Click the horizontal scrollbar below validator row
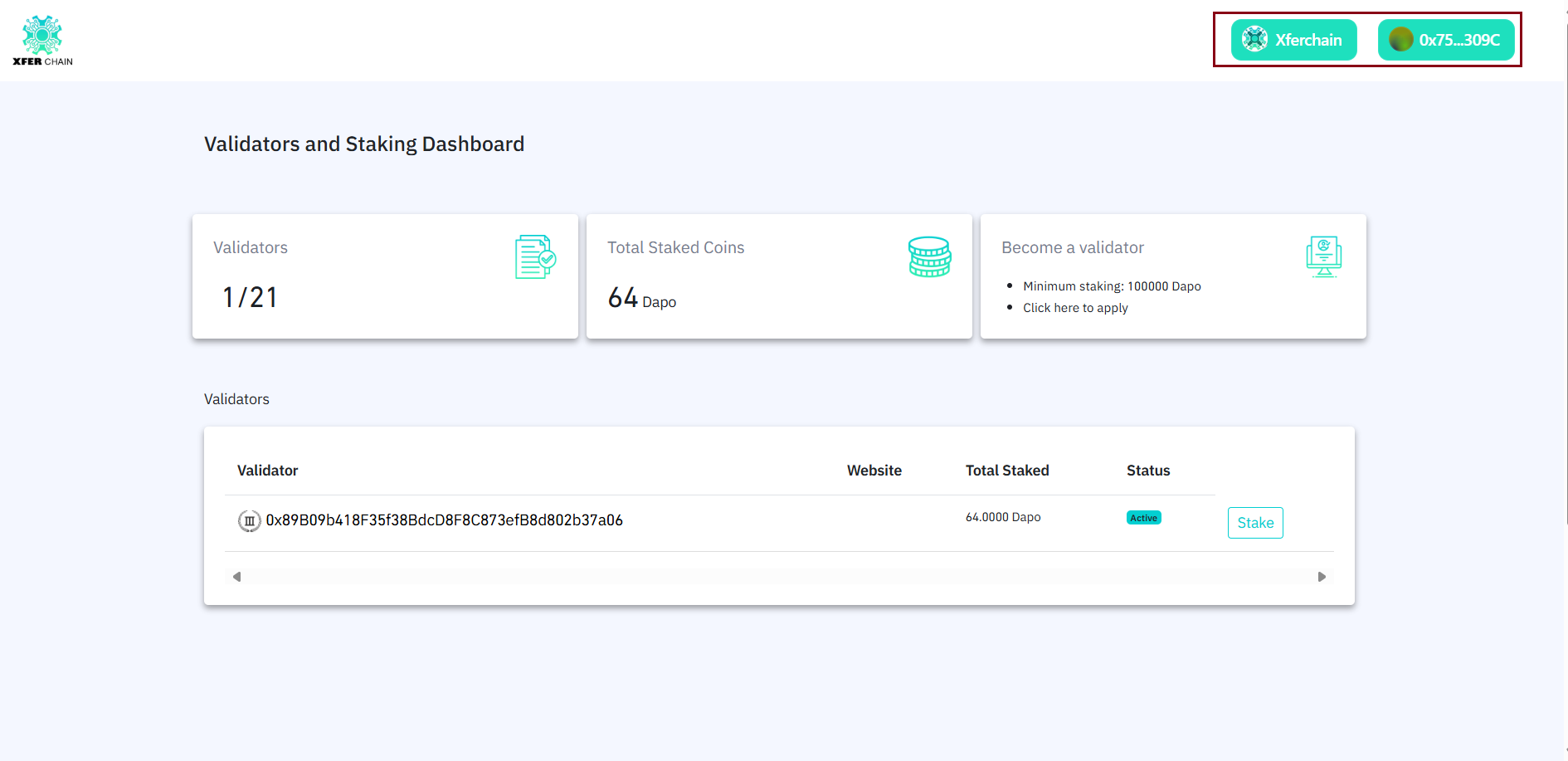The height and width of the screenshot is (761, 1568). click(x=780, y=576)
